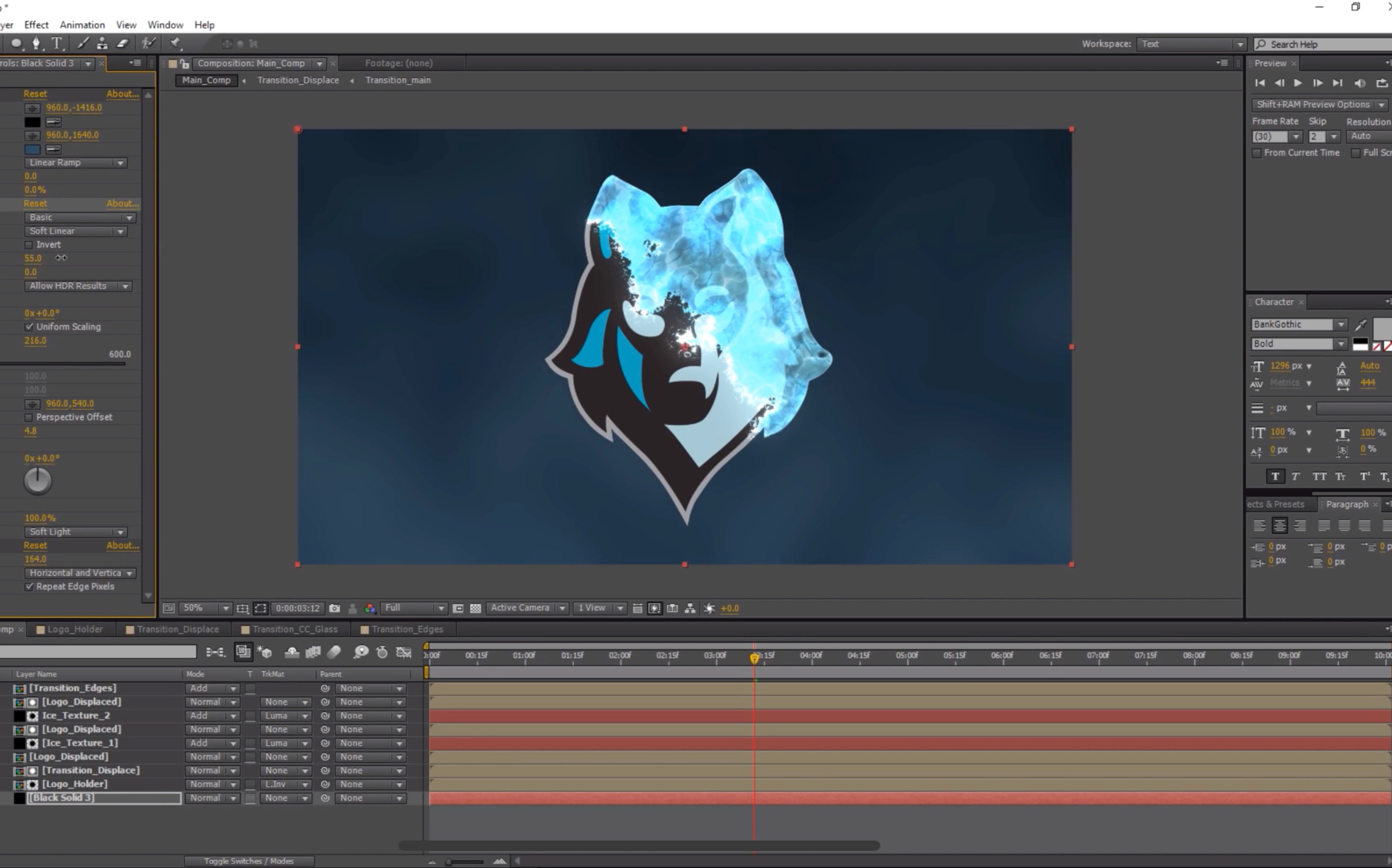Take a snapshot with the camera icon
1392x868 pixels.
coord(334,609)
